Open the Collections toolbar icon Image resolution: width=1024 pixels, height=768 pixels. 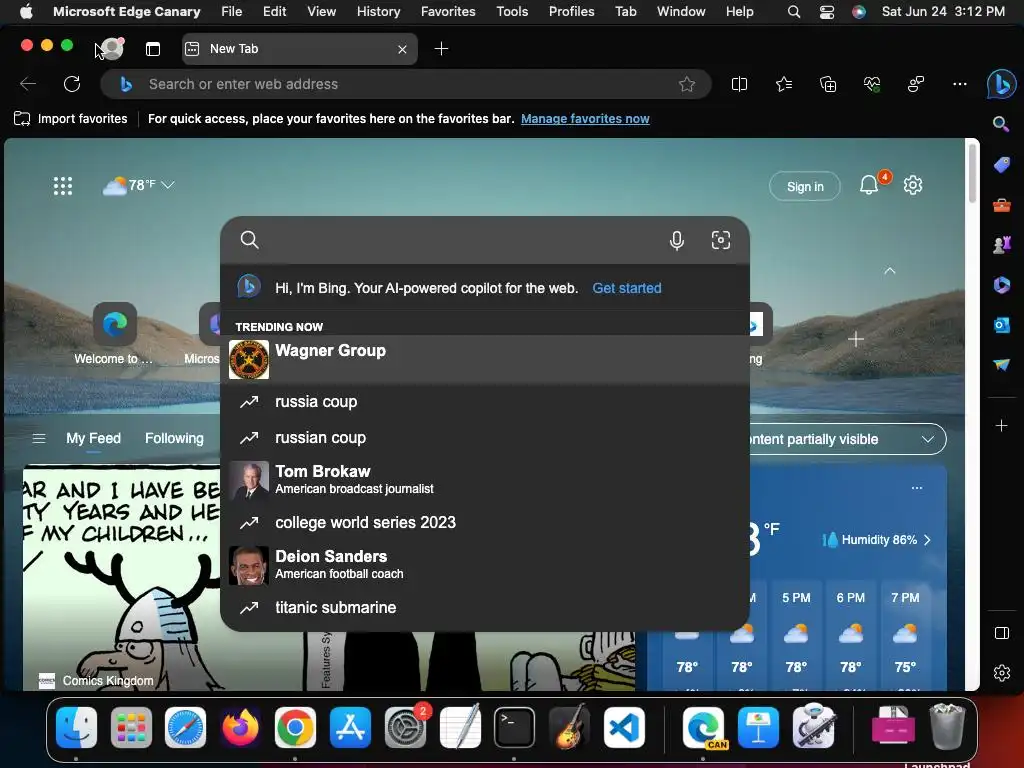coord(828,84)
